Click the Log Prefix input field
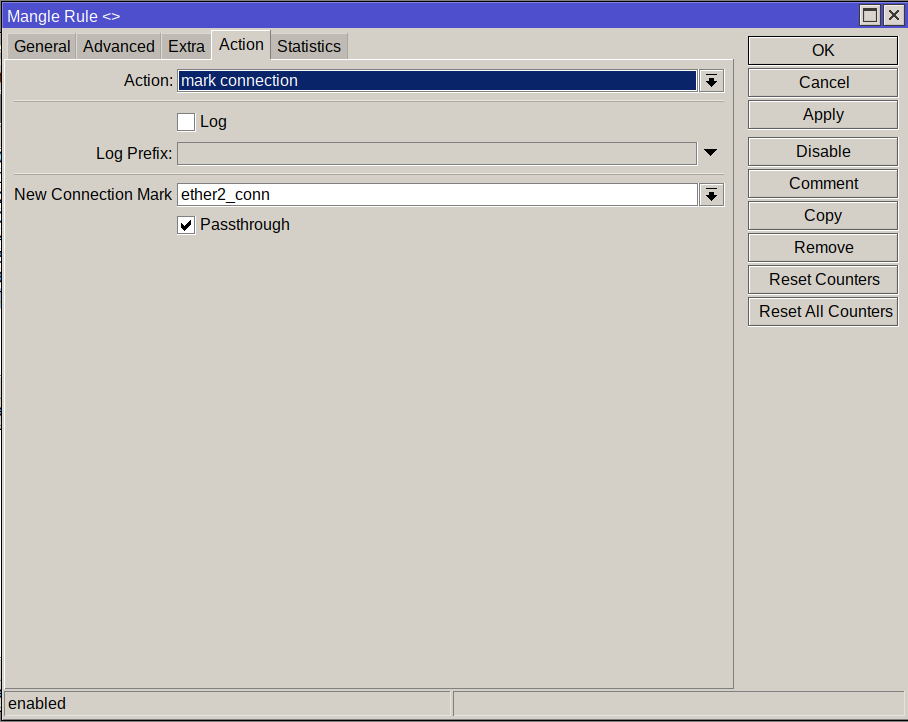 click(x=437, y=153)
